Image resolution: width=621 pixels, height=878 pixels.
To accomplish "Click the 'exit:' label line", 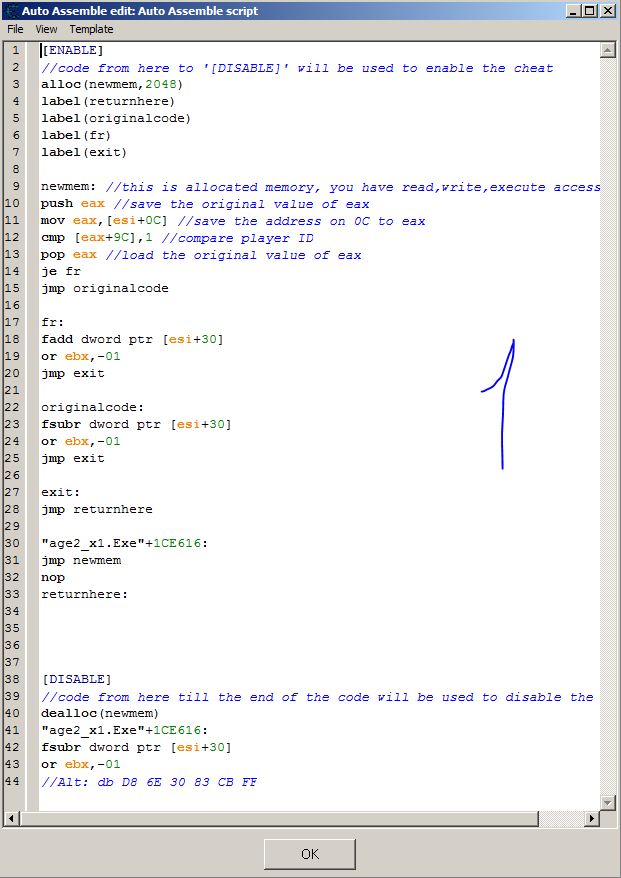I will click(x=60, y=492).
